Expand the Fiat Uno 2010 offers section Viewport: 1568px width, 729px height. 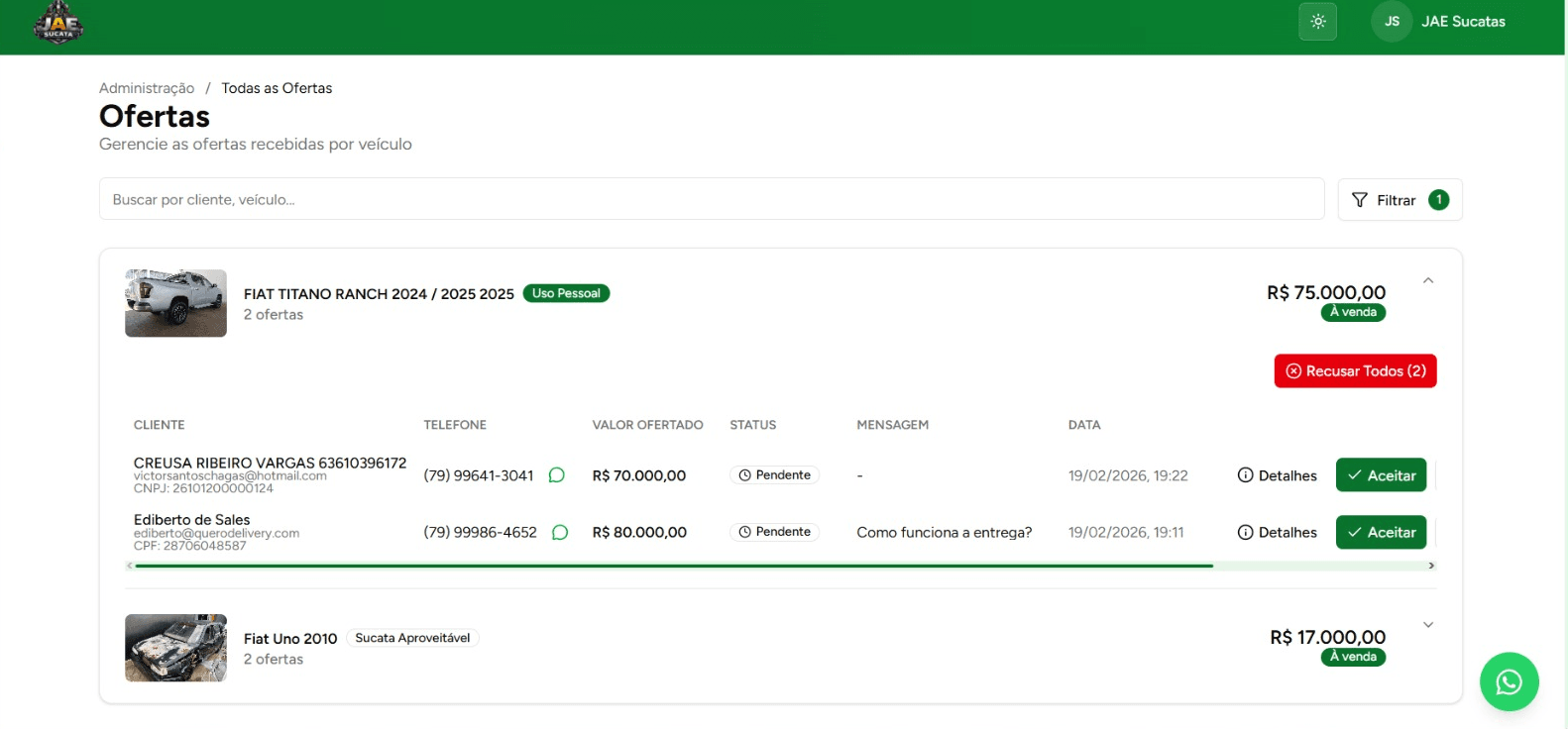tap(1428, 625)
